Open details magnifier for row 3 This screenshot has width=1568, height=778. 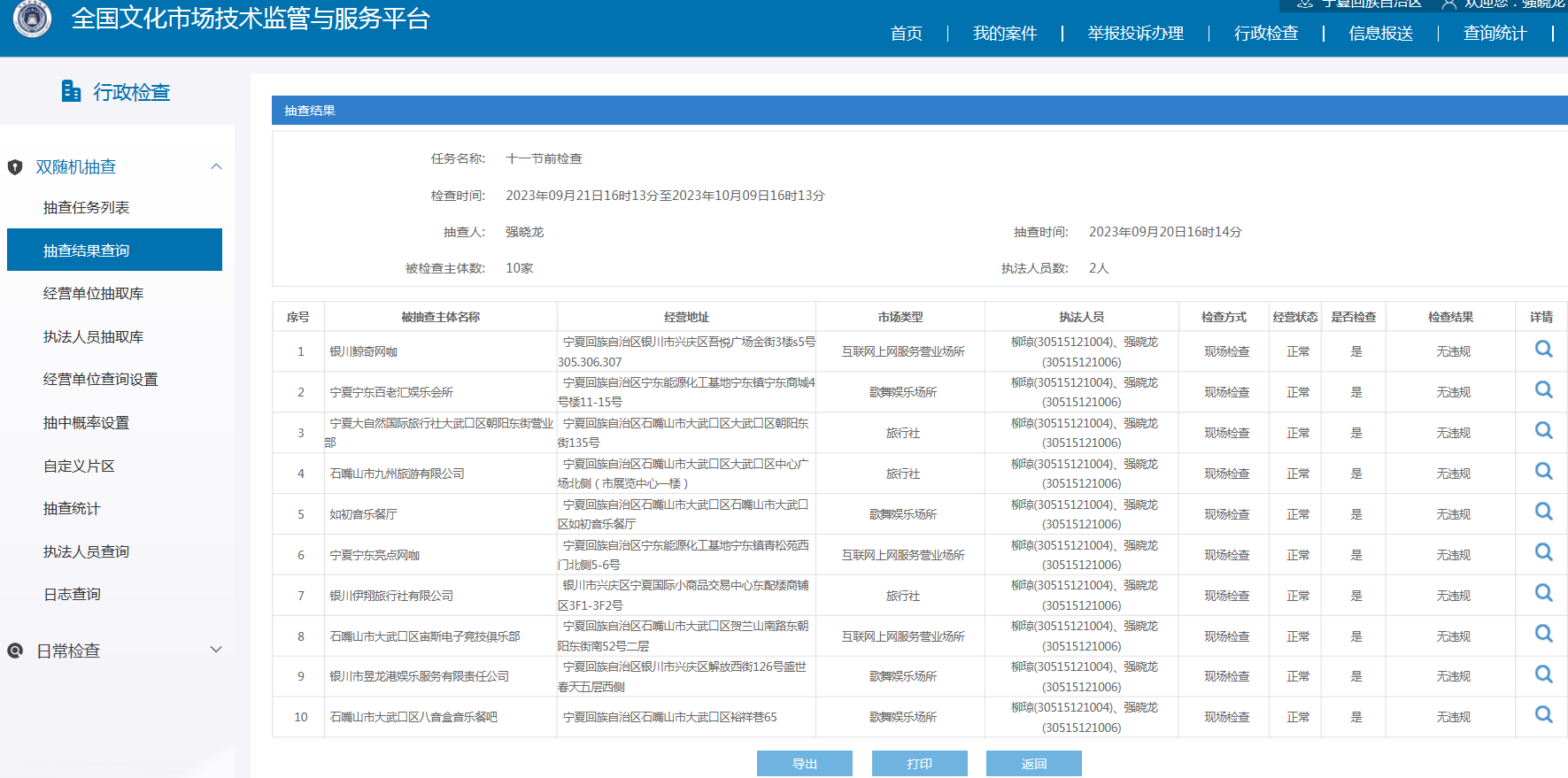(1543, 431)
